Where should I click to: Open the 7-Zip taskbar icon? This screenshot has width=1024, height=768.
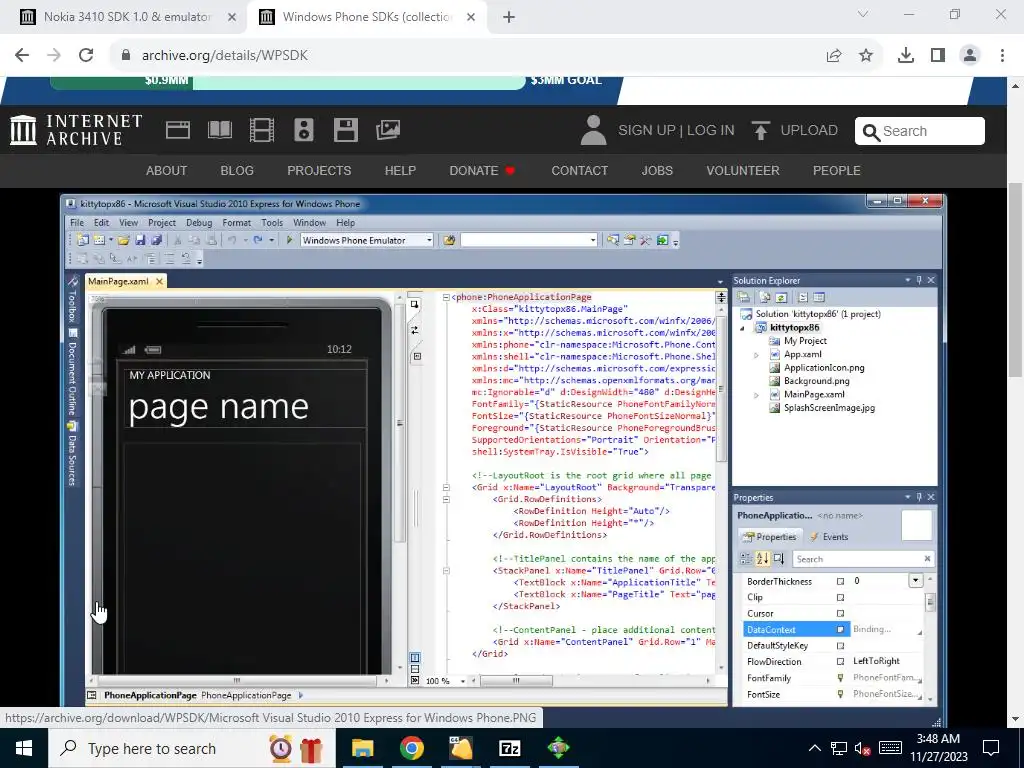coord(509,748)
